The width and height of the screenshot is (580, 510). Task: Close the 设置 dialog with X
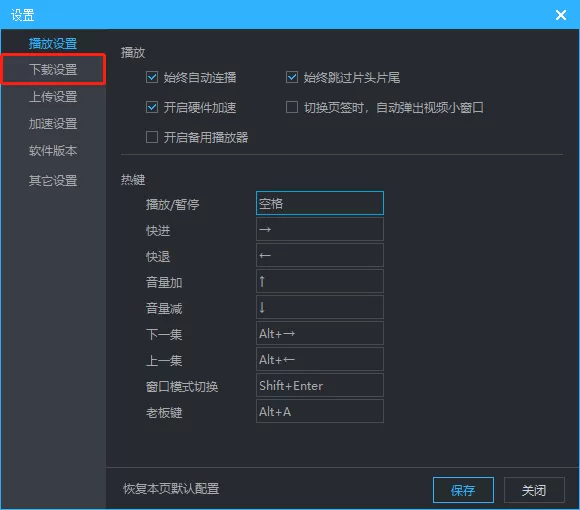(561, 15)
